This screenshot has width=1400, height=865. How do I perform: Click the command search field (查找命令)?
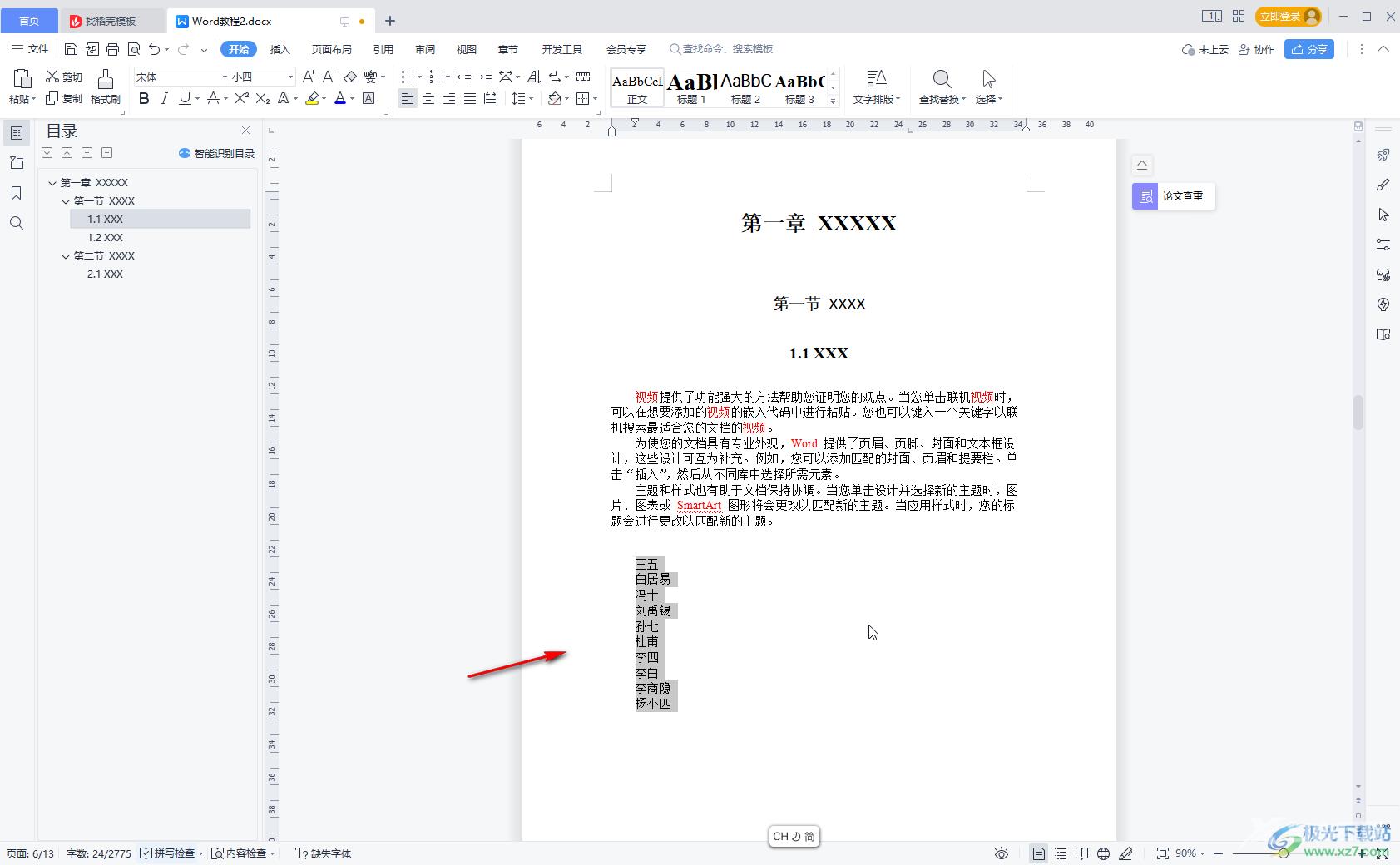(722, 49)
